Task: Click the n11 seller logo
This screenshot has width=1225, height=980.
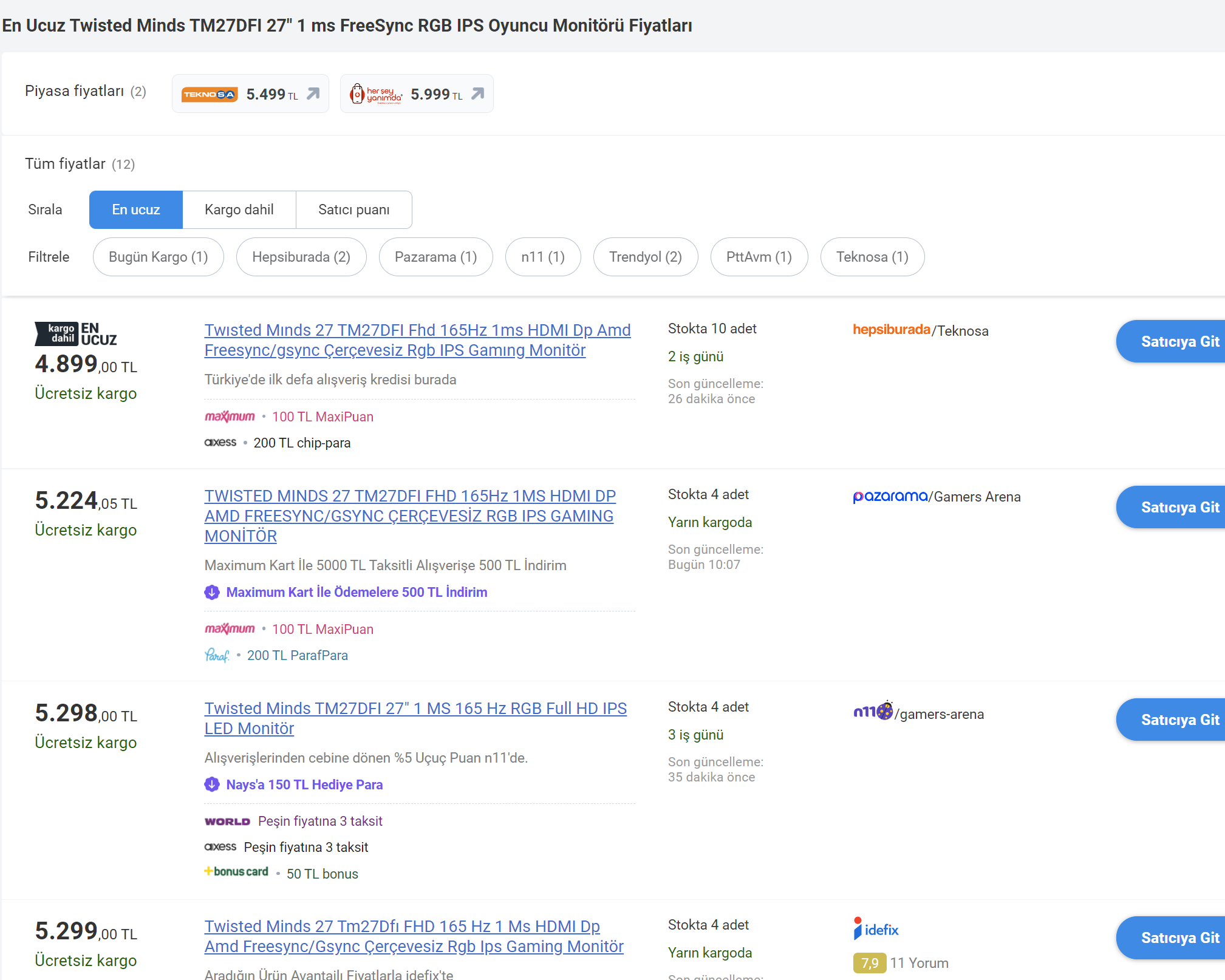Action: pyautogui.click(x=873, y=711)
